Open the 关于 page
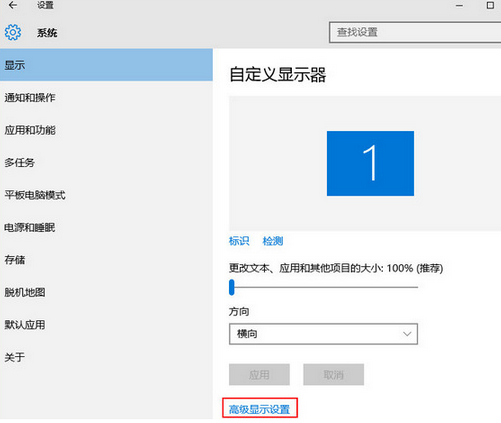The width and height of the screenshot is (501, 423). pos(106,357)
